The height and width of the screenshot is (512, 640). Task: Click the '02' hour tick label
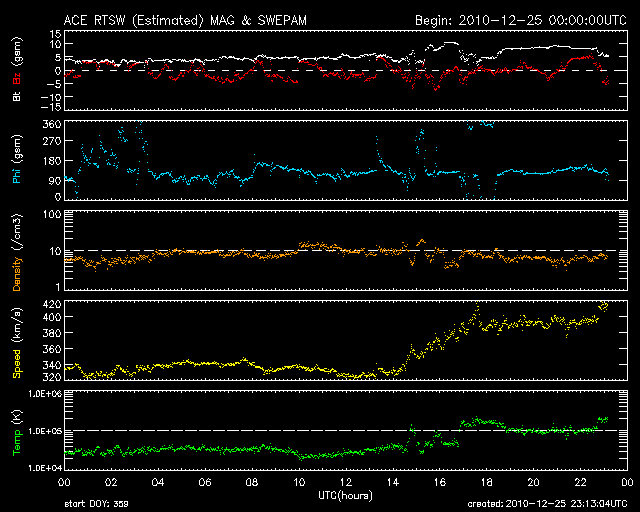click(x=111, y=482)
